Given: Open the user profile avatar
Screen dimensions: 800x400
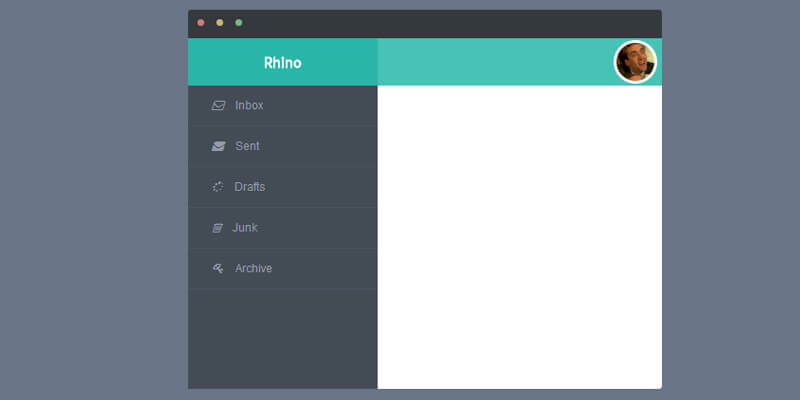Looking at the screenshot, I should 635,62.
